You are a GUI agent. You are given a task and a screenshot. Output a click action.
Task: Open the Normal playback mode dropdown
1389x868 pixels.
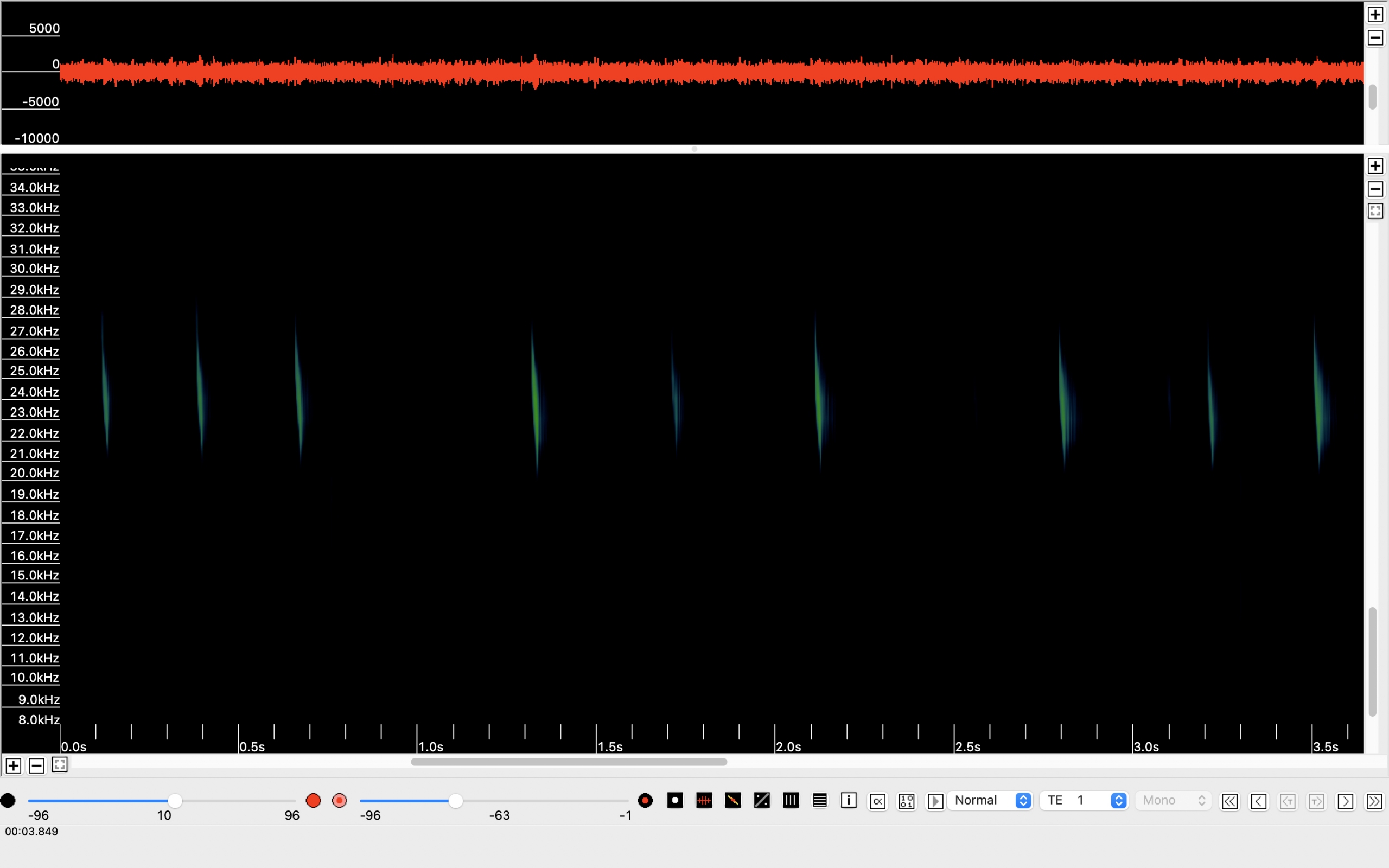[x=991, y=800]
